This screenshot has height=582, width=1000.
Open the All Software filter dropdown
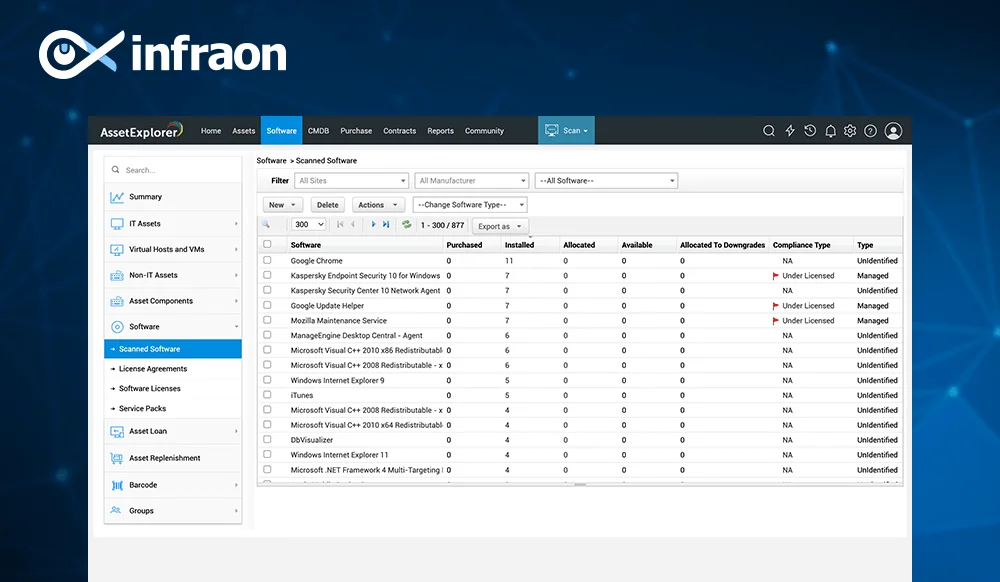click(606, 181)
